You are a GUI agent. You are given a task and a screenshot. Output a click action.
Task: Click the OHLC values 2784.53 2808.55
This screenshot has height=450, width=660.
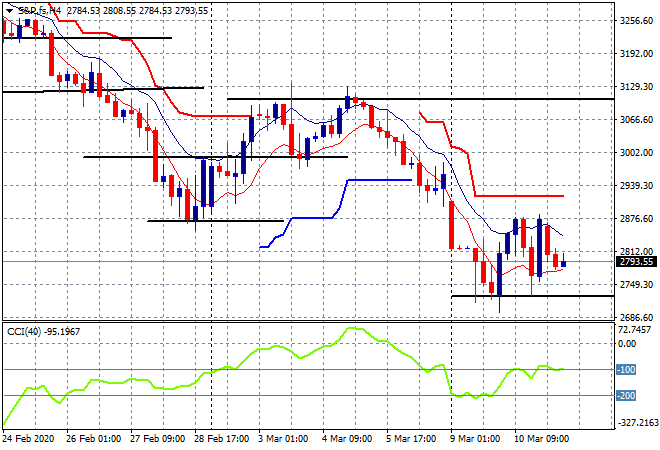click(101, 11)
